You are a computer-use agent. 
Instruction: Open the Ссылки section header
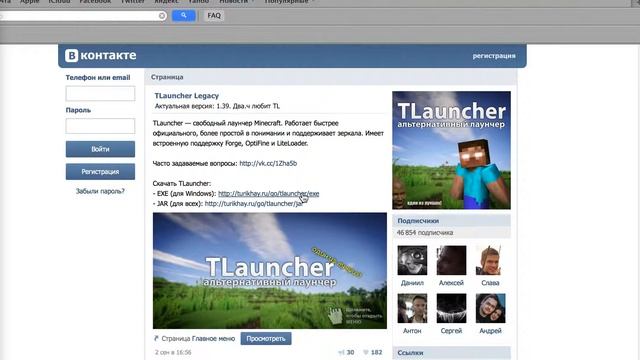410,353
